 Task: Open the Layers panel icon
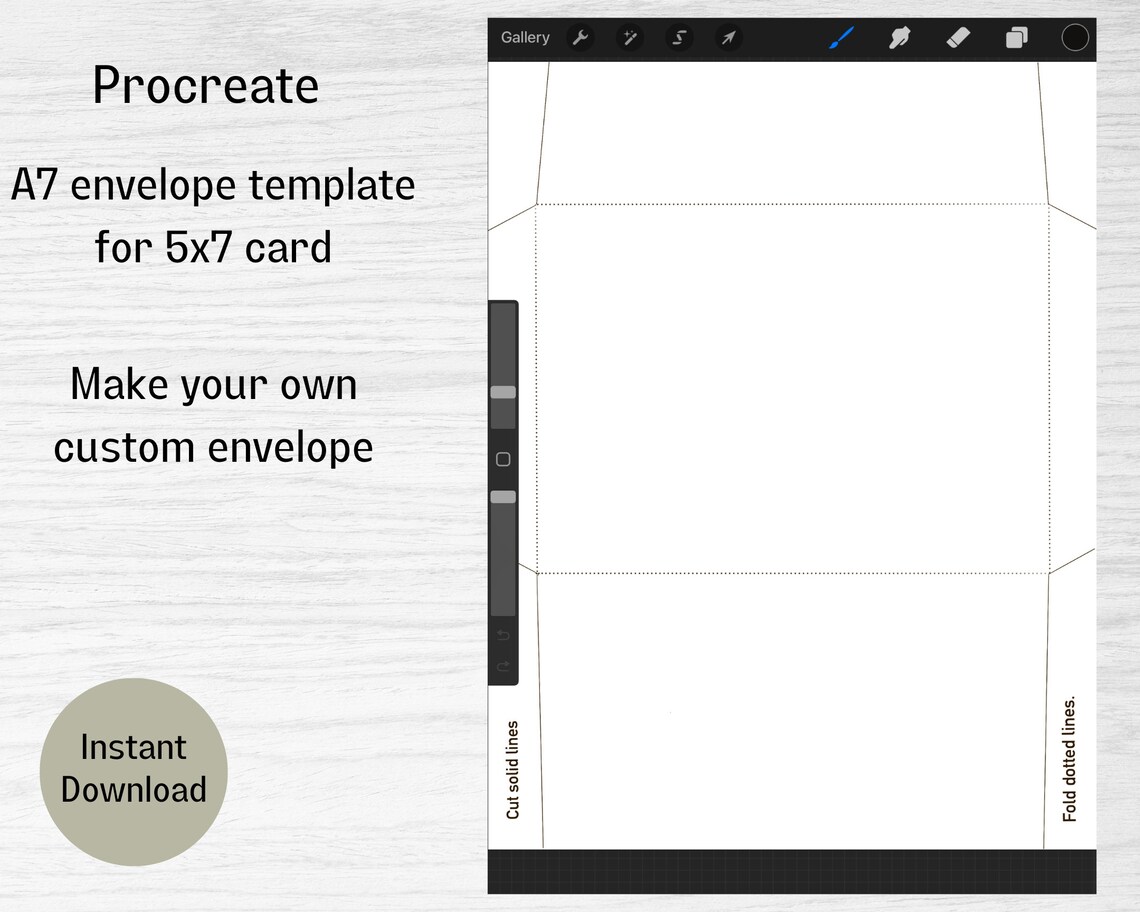[1016, 37]
